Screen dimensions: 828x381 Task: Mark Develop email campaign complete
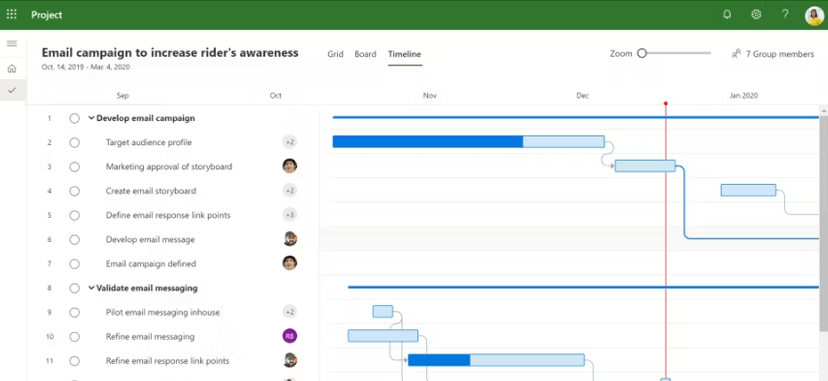pyautogui.click(x=74, y=118)
